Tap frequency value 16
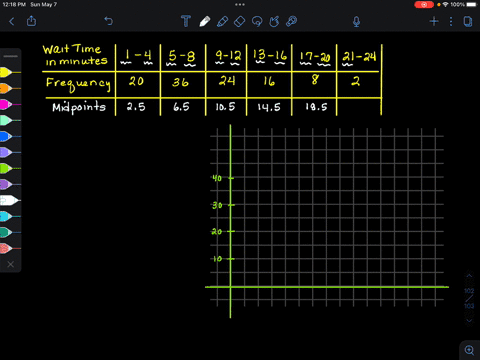480x360 pixels. [269, 81]
